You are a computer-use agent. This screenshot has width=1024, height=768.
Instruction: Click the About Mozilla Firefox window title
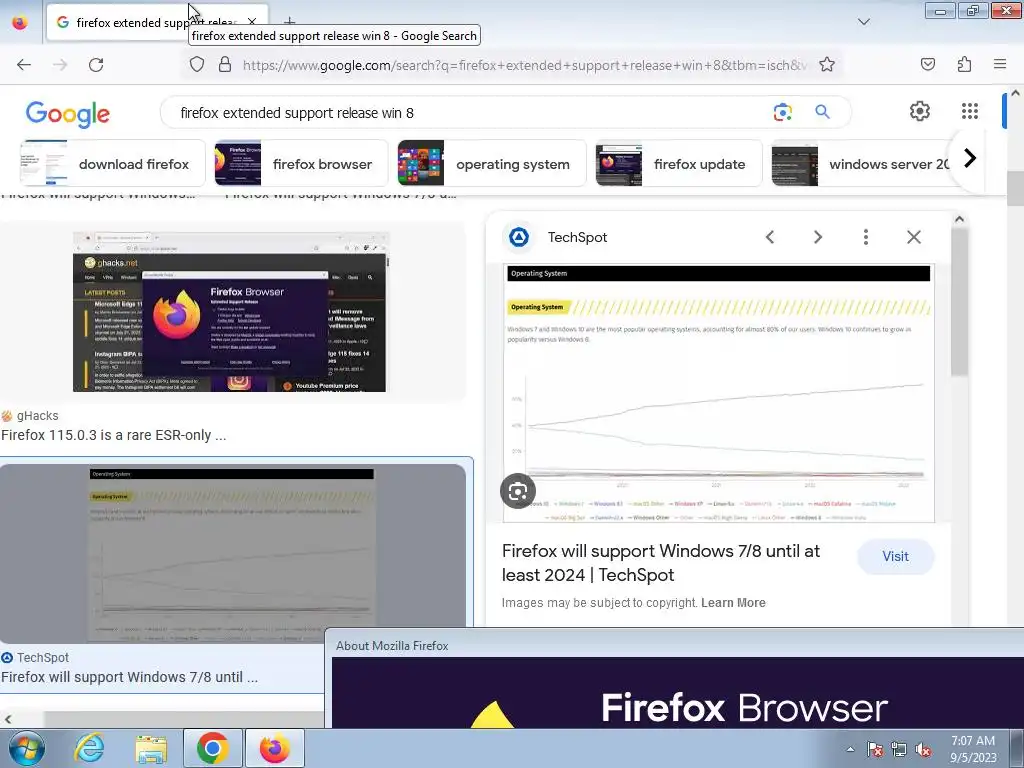pos(392,646)
